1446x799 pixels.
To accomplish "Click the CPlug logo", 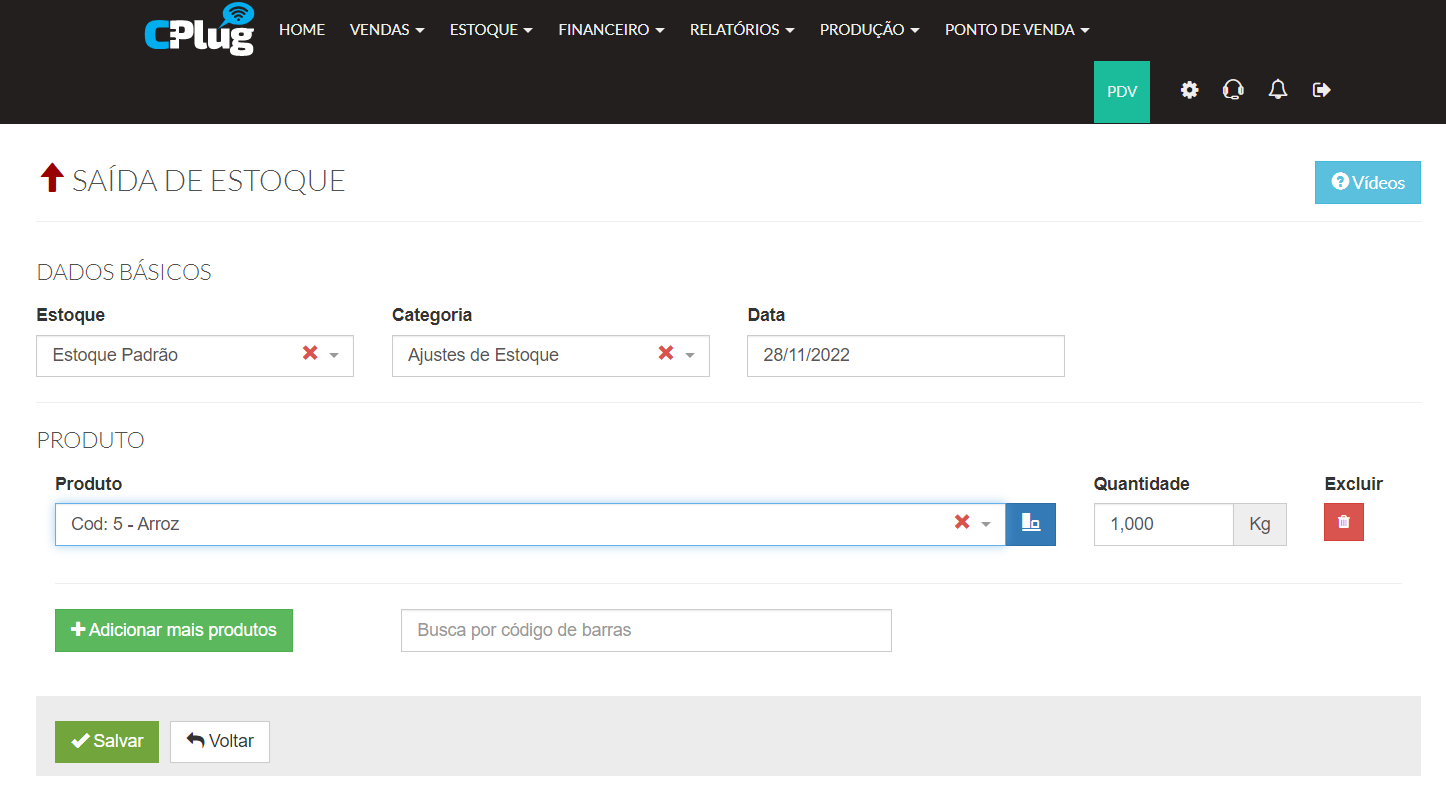I will pos(199,29).
